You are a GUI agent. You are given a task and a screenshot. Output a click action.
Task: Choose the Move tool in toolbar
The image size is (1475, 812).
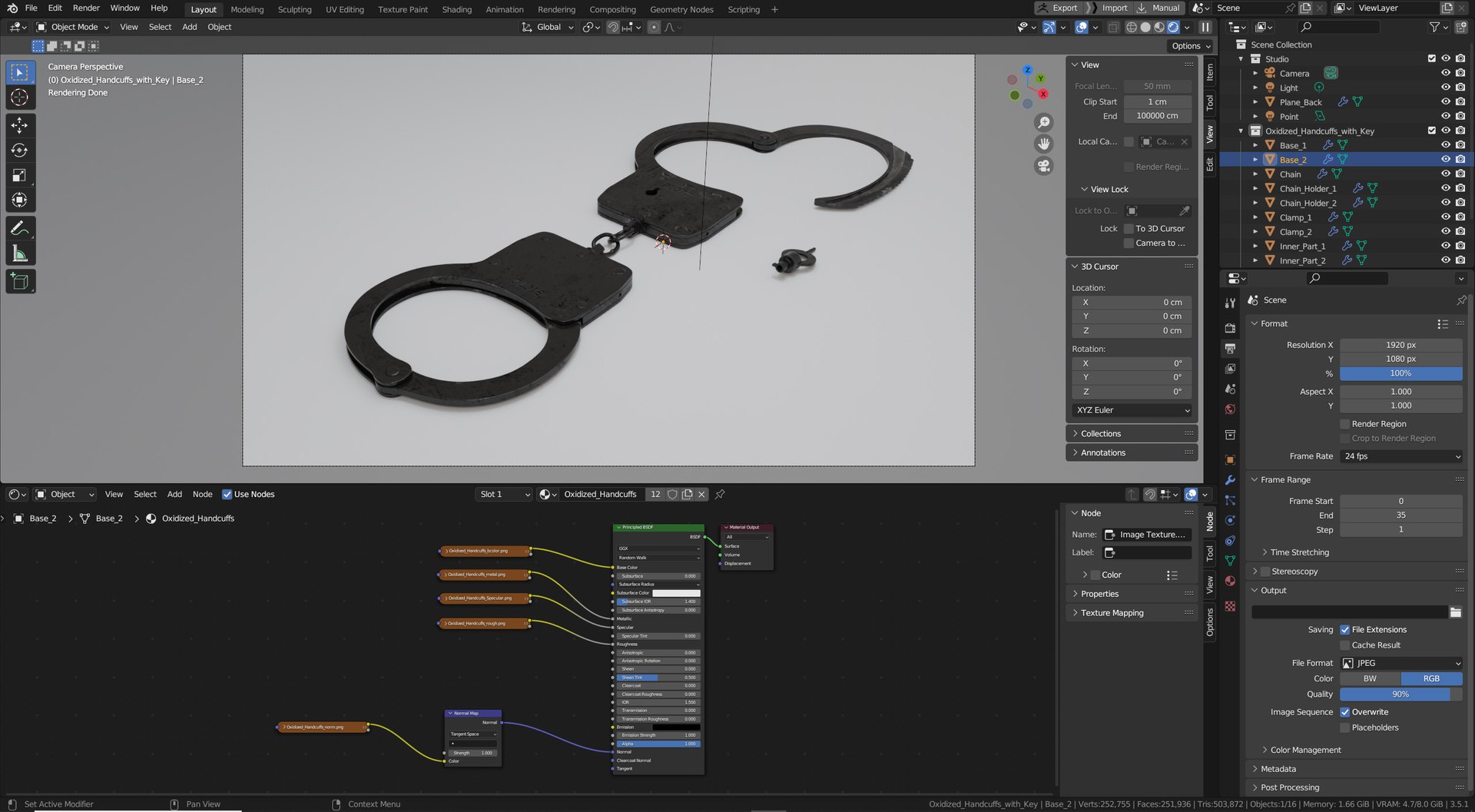(20, 125)
